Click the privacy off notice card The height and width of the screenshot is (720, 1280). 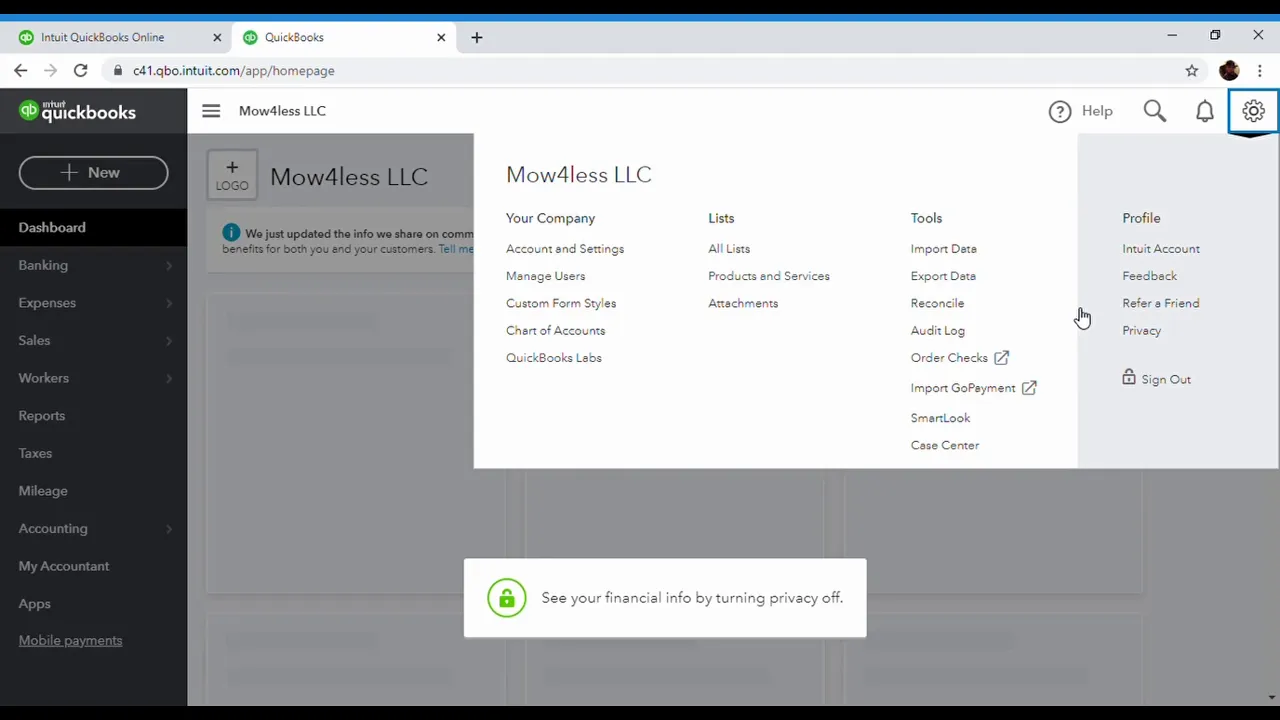tap(665, 598)
